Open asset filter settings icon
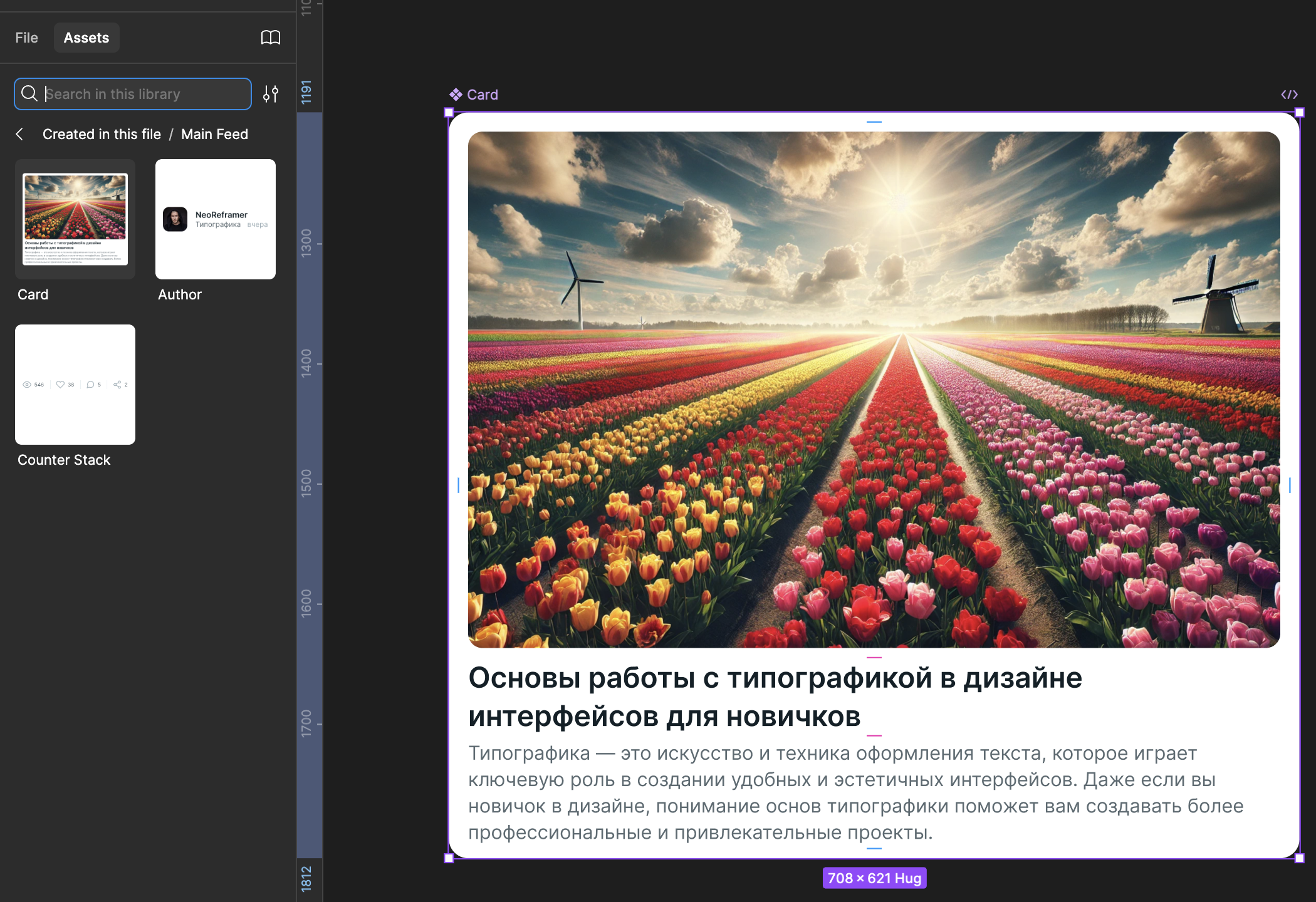The image size is (1316, 902). coord(271,94)
